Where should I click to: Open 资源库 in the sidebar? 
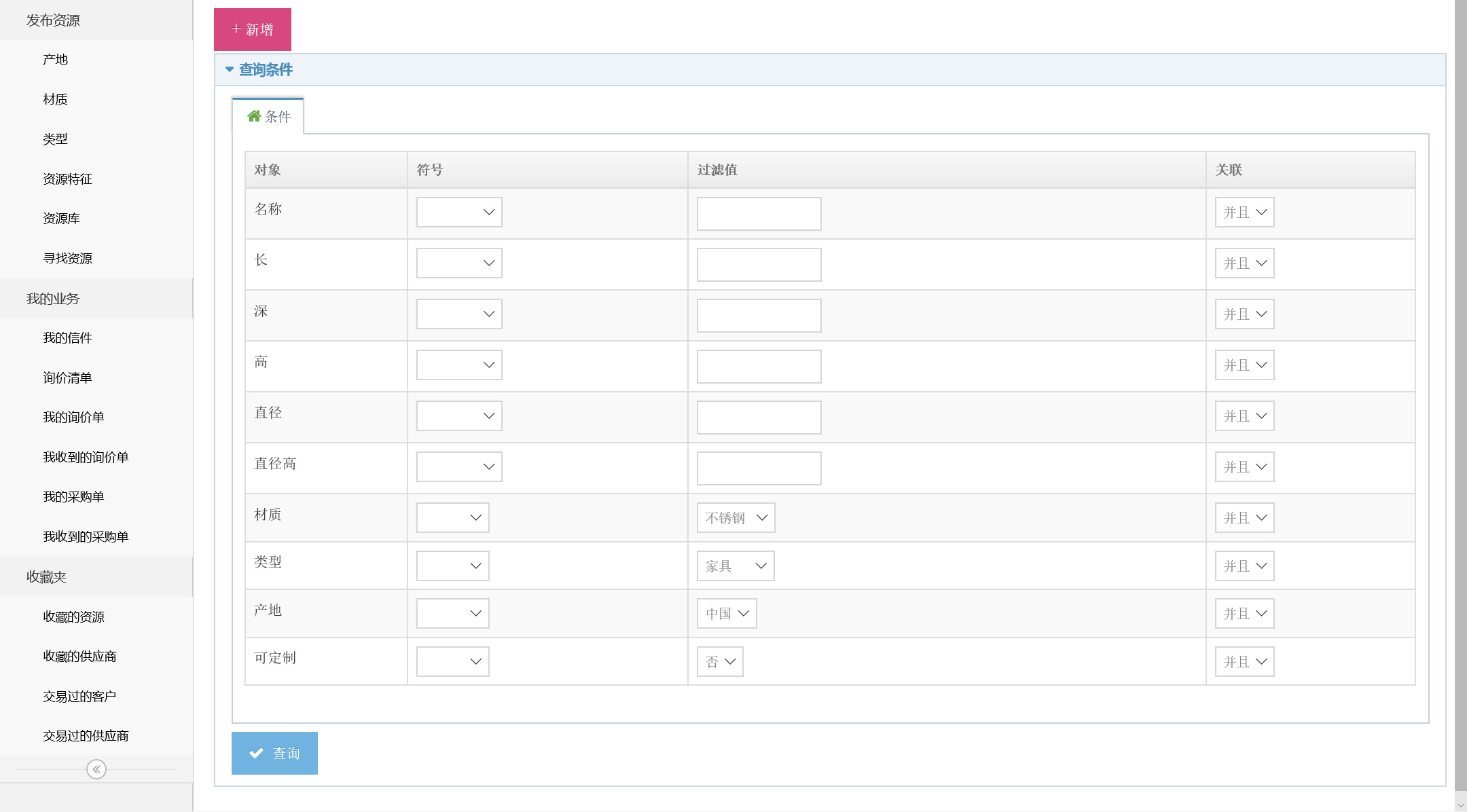point(96,219)
